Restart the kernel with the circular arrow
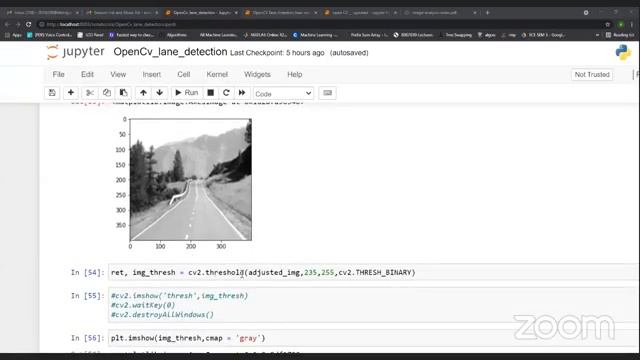 [x=226, y=93]
